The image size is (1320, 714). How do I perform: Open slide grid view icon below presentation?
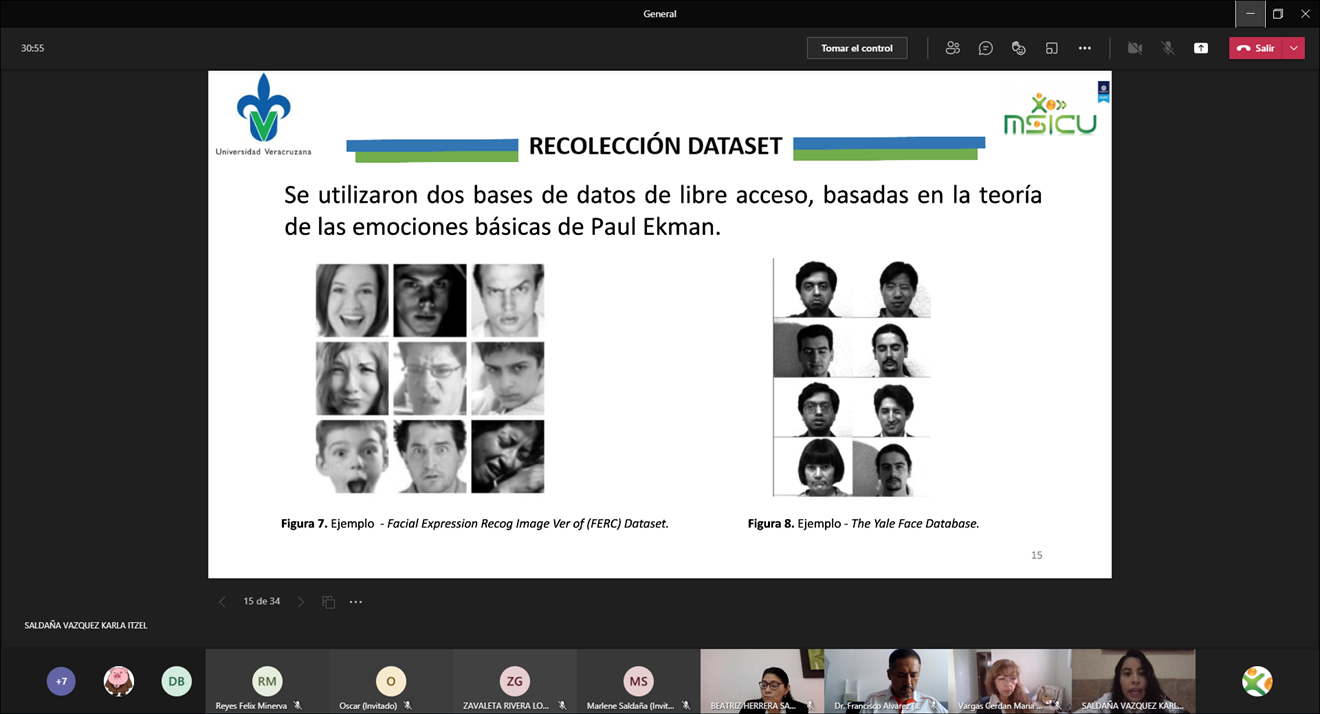328,602
